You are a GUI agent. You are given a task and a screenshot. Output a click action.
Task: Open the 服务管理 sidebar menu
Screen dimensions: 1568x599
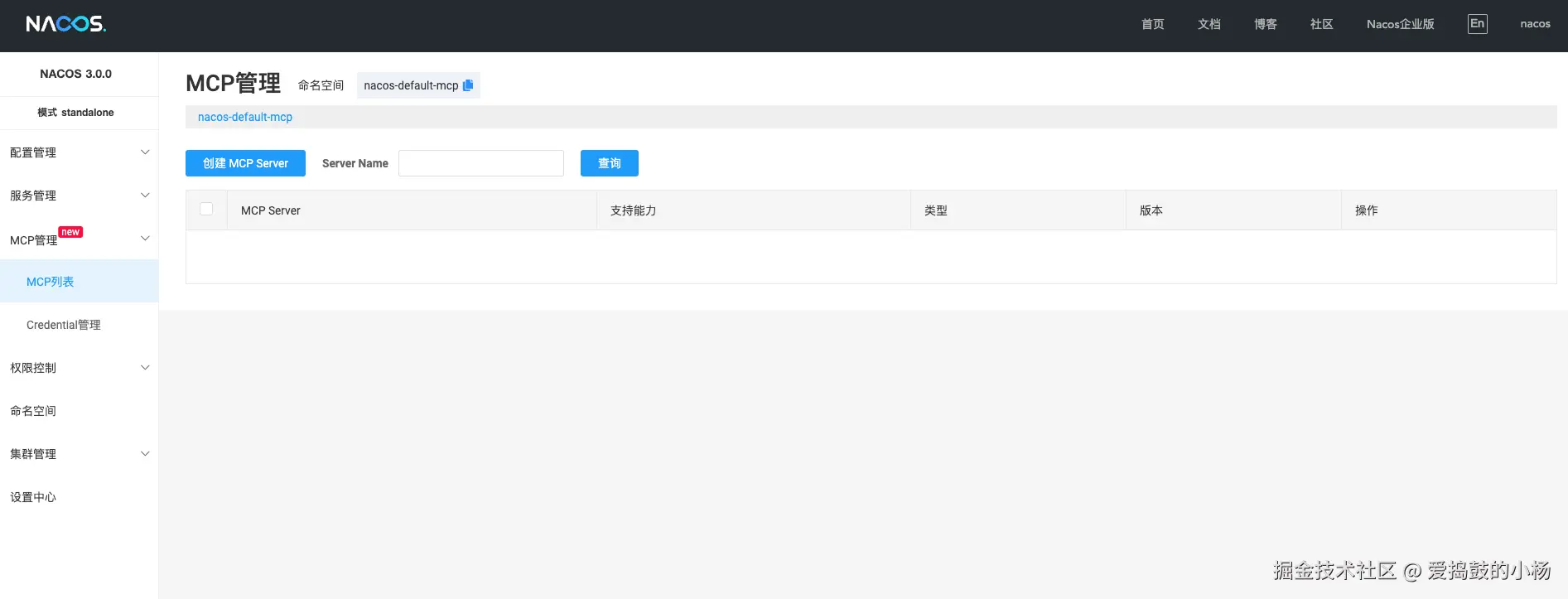point(79,196)
